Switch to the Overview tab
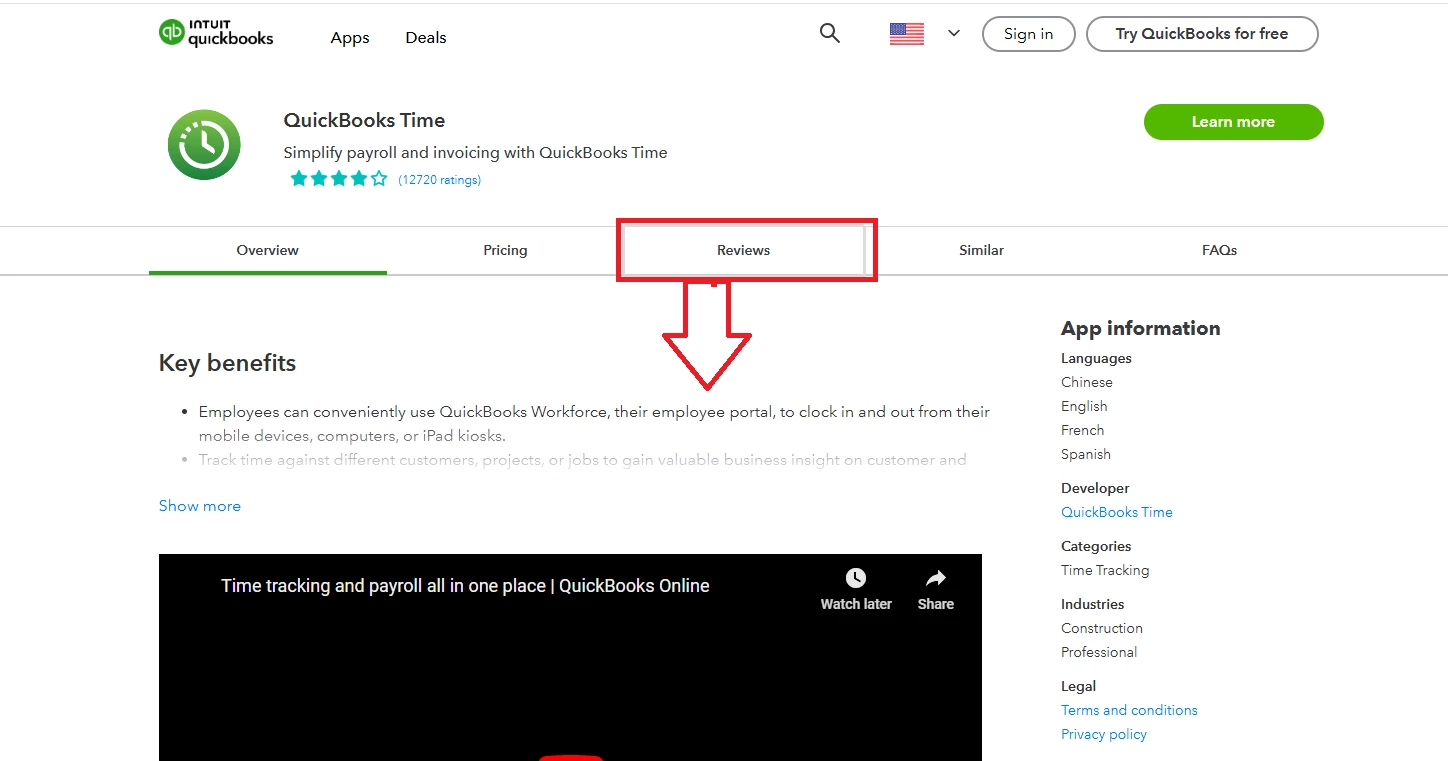 (x=268, y=250)
